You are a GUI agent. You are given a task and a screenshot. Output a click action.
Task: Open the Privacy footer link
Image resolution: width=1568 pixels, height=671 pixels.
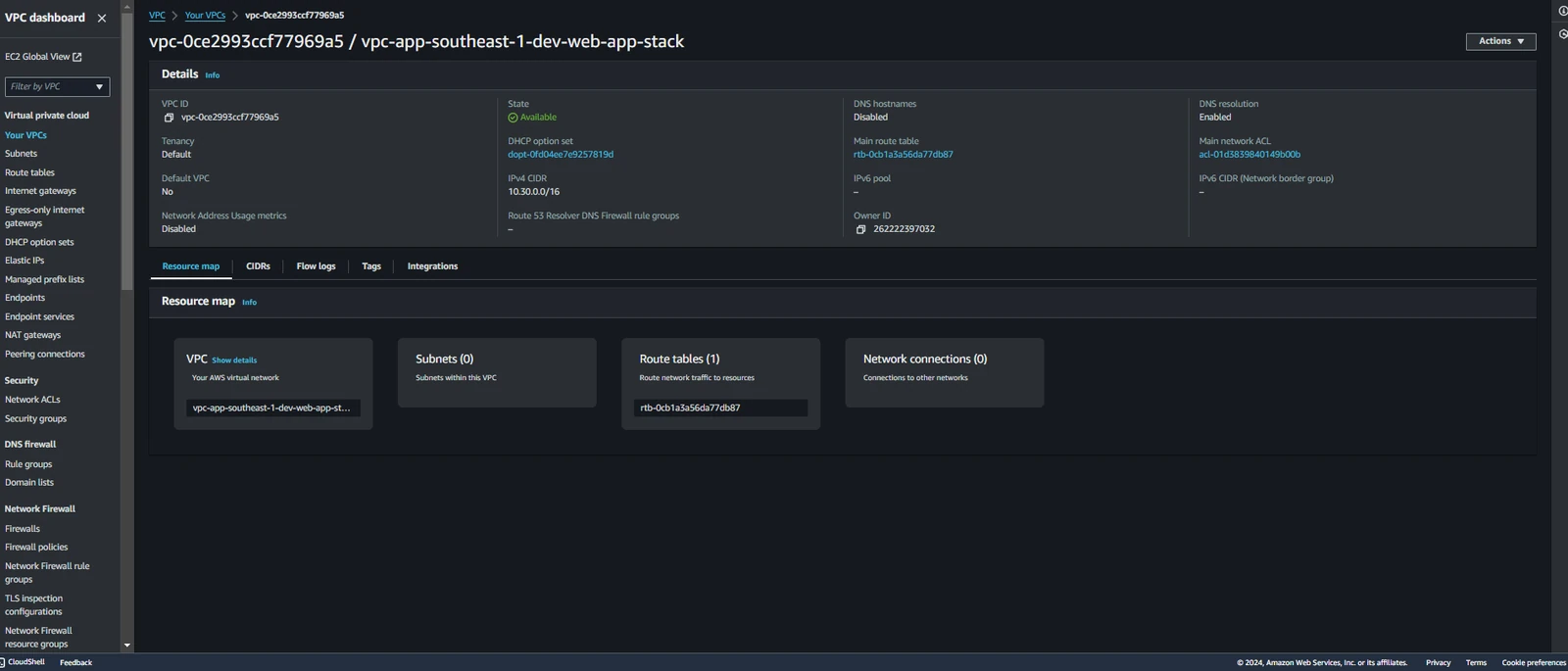coord(1438,663)
